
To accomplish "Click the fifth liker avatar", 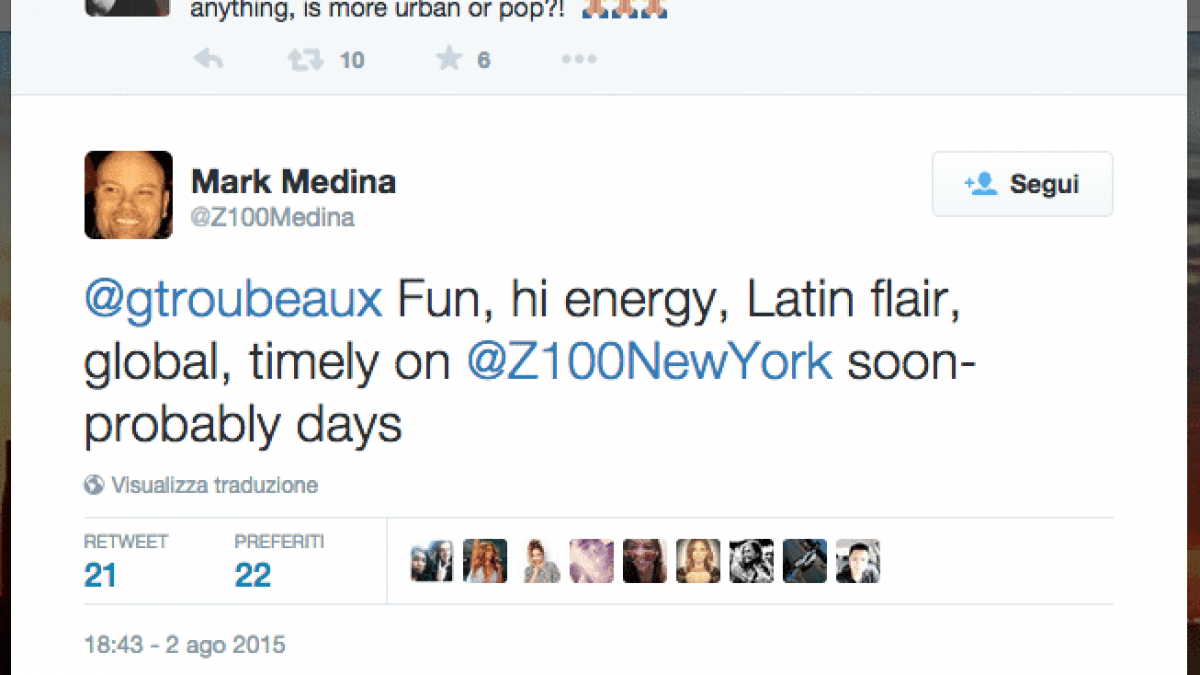I will 645,561.
